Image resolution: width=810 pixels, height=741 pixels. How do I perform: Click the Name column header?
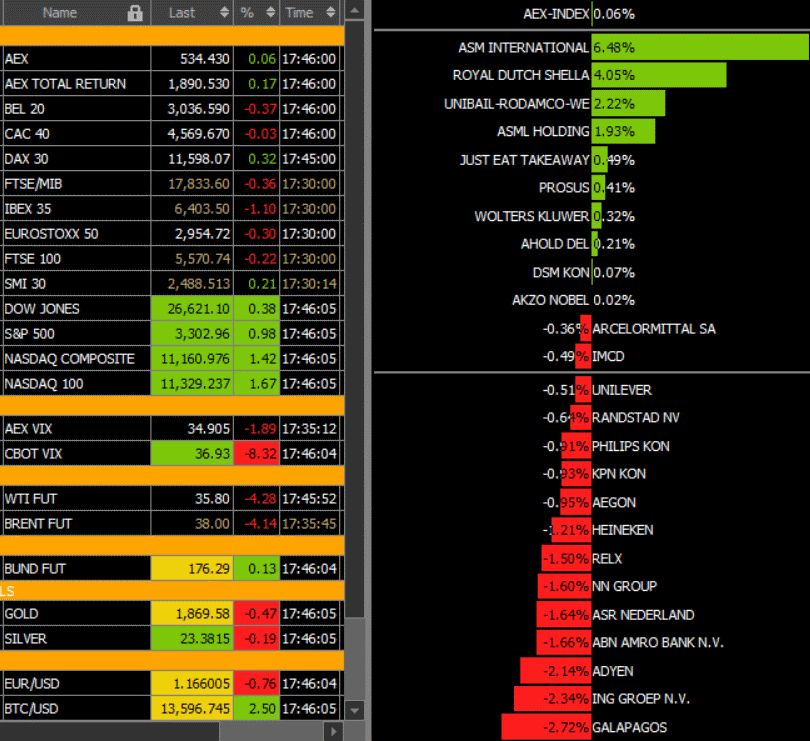pos(76,12)
